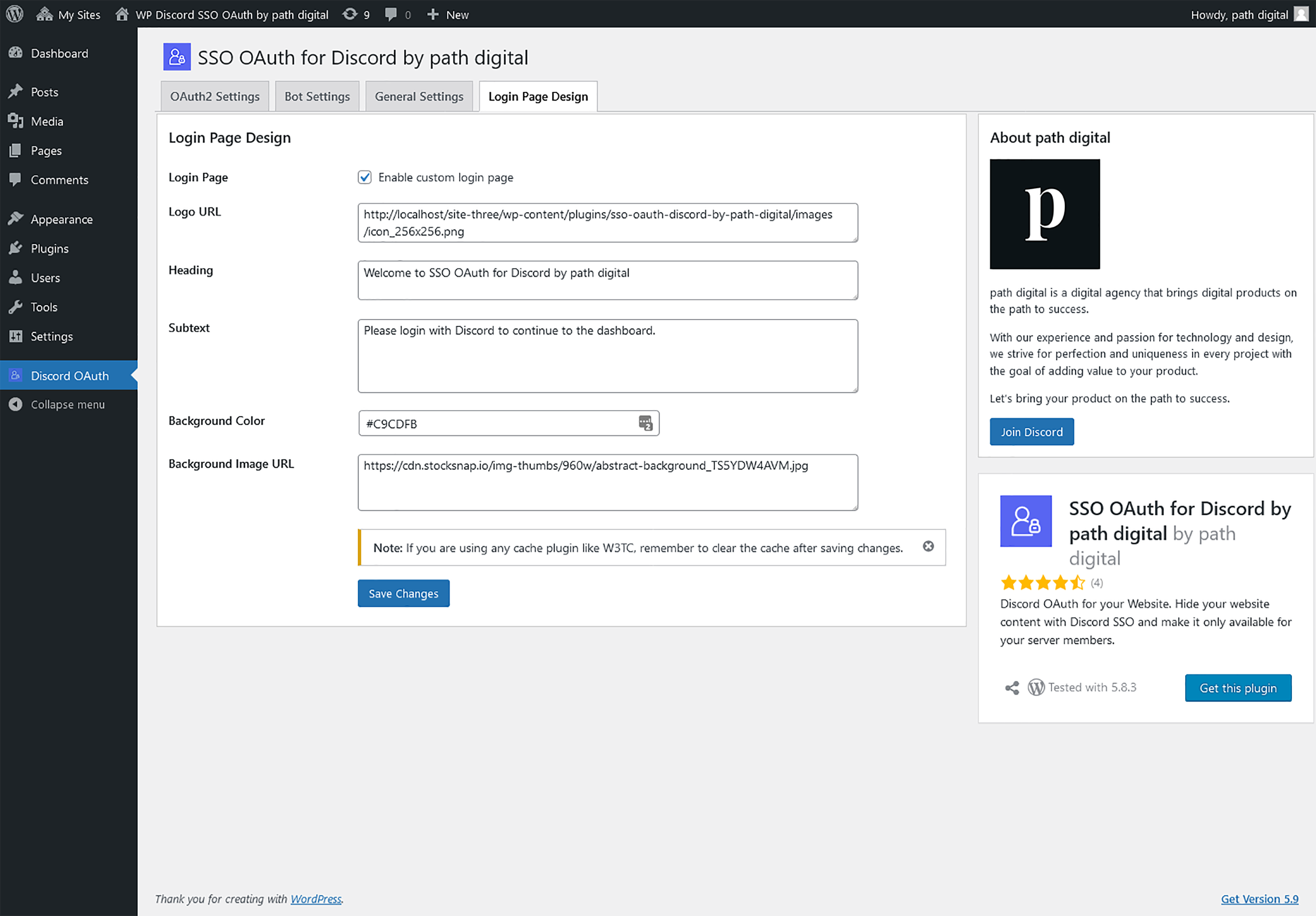Click the plugin logo beside page title
This screenshot has width=1316, height=916.
click(176, 57)
